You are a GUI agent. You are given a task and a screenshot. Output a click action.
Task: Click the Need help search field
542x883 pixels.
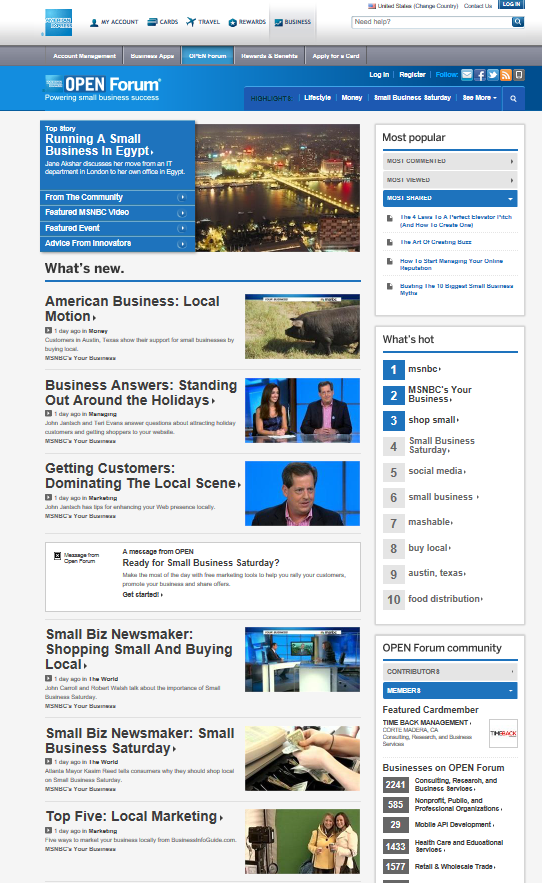coord(431,22)
